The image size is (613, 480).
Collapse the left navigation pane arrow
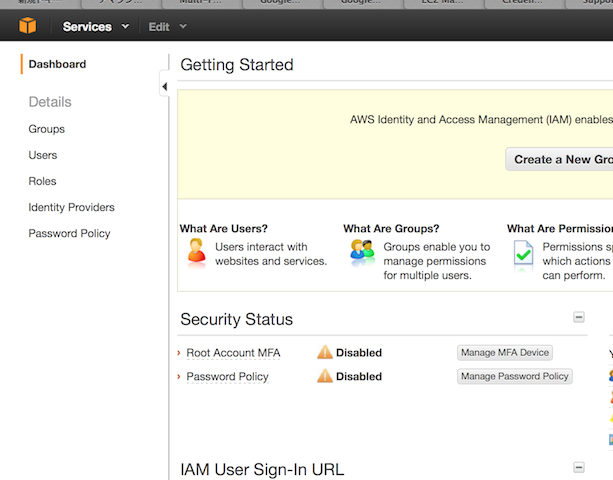pos(164,87)
